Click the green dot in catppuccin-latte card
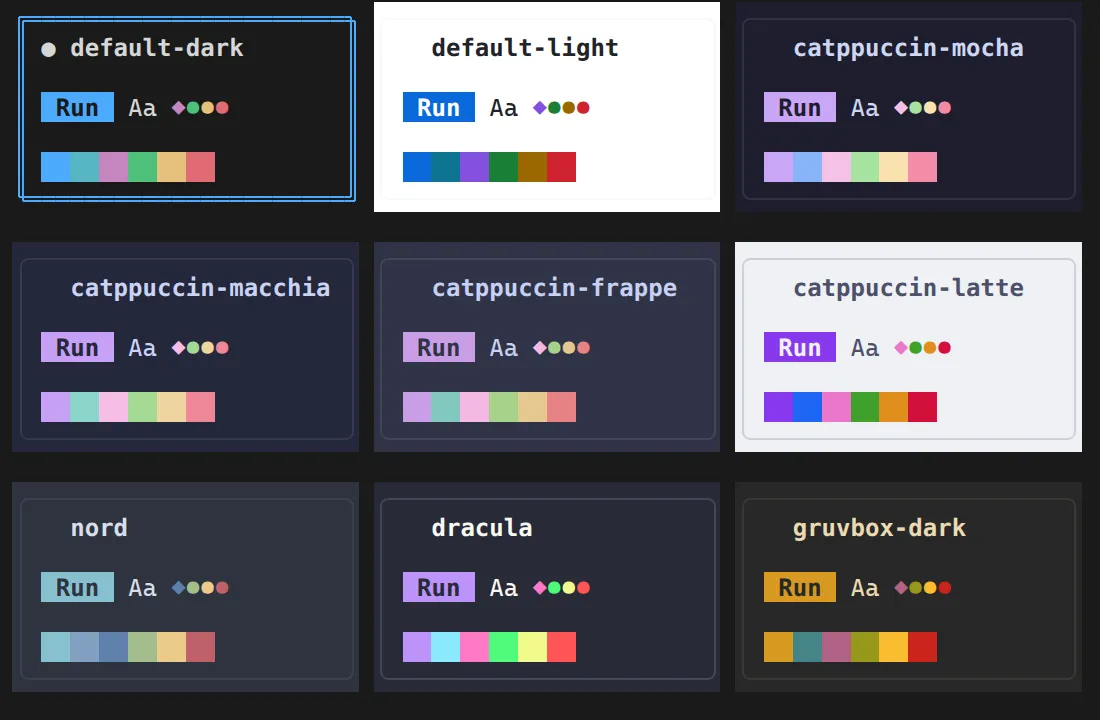Screen dimensions: 1100x720 (x=915, y=347)
